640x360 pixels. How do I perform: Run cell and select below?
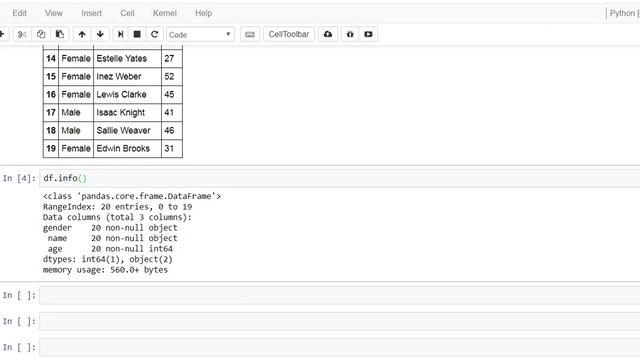pos(120,34)
